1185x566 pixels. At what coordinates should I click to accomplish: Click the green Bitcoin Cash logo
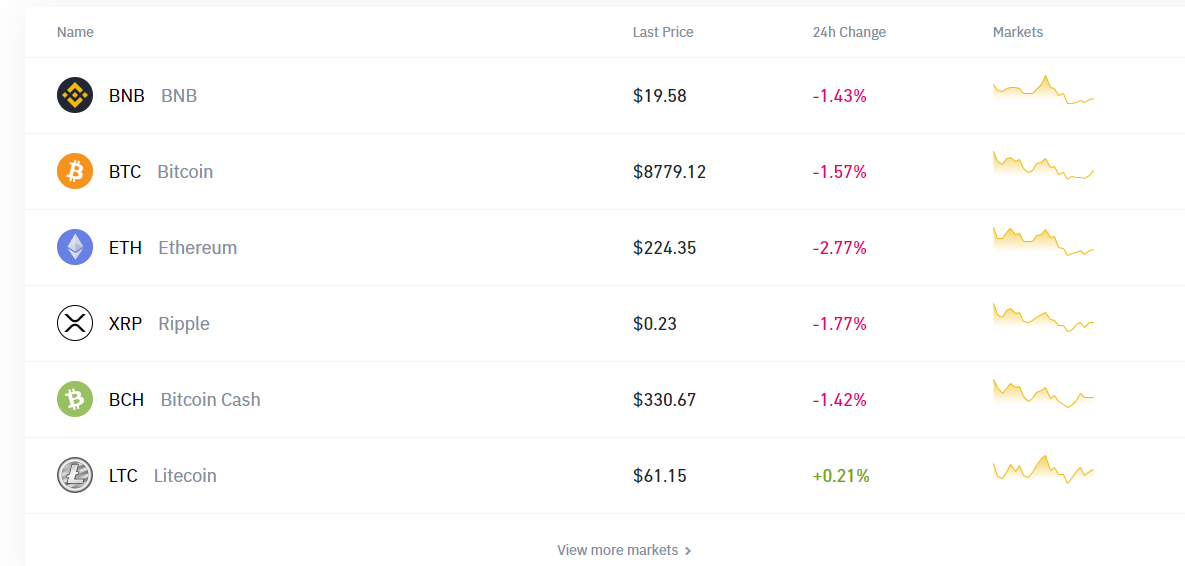pos(75,399)
